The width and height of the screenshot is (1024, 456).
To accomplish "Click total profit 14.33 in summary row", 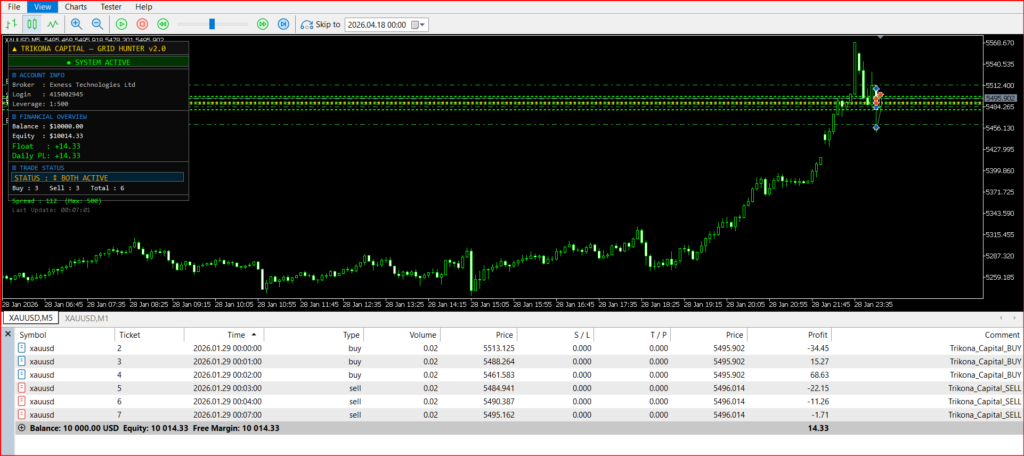I will (818, 428).
